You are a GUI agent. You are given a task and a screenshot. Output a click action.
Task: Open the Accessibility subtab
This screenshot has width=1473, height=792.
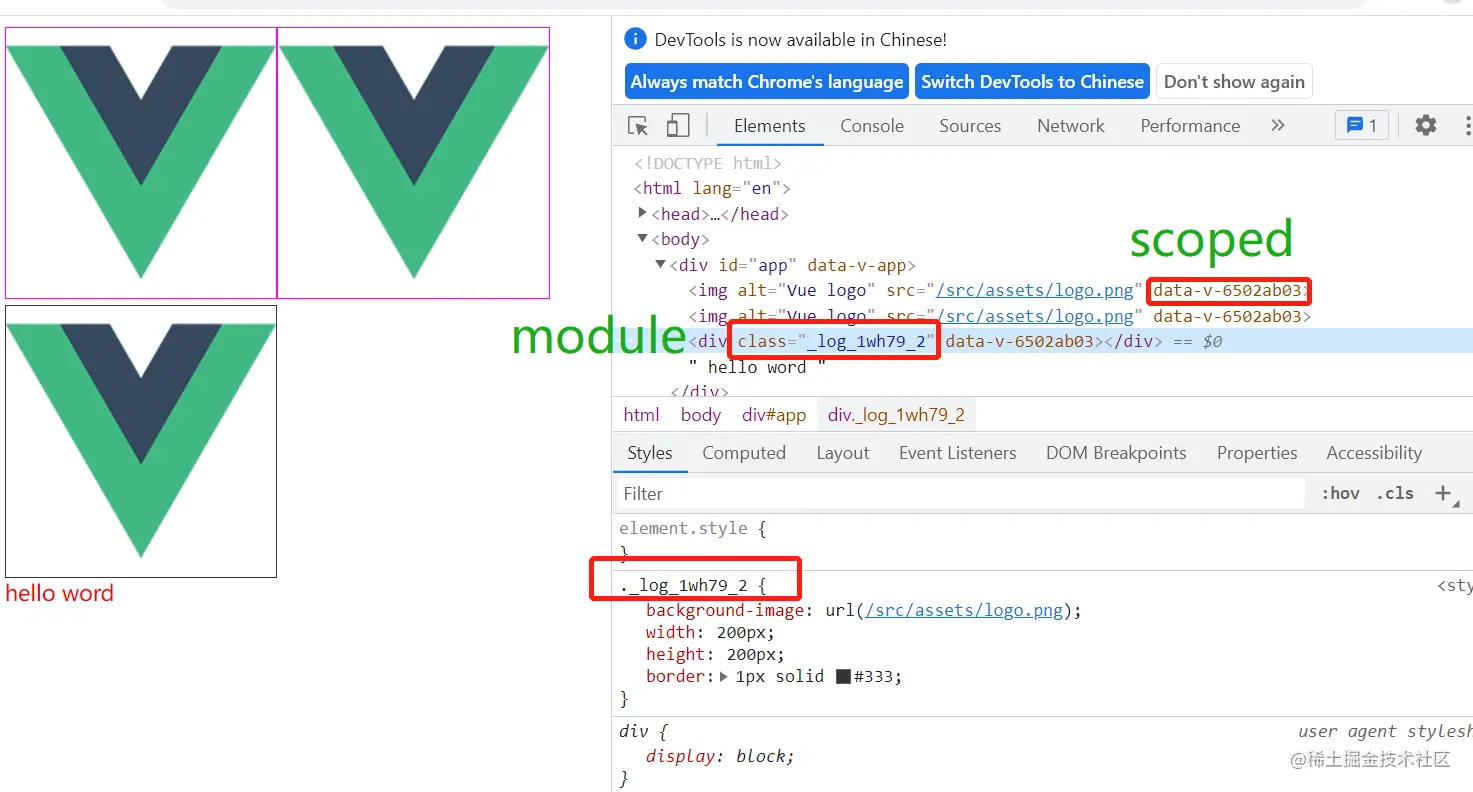pos(1374,453)
